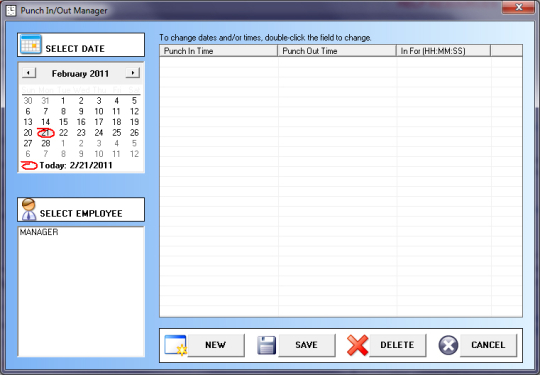Click the employee avatar icon
The image size is (540, 375).
click(29, 209)
